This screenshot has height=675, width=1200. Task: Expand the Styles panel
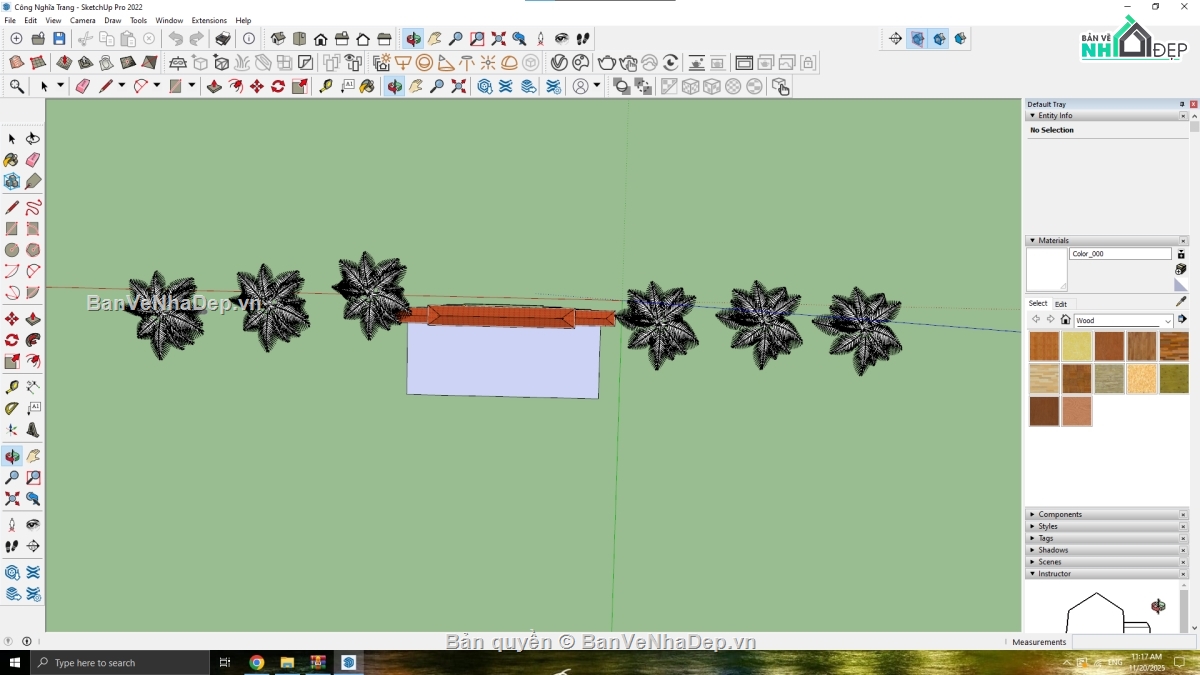point(1032,527)
